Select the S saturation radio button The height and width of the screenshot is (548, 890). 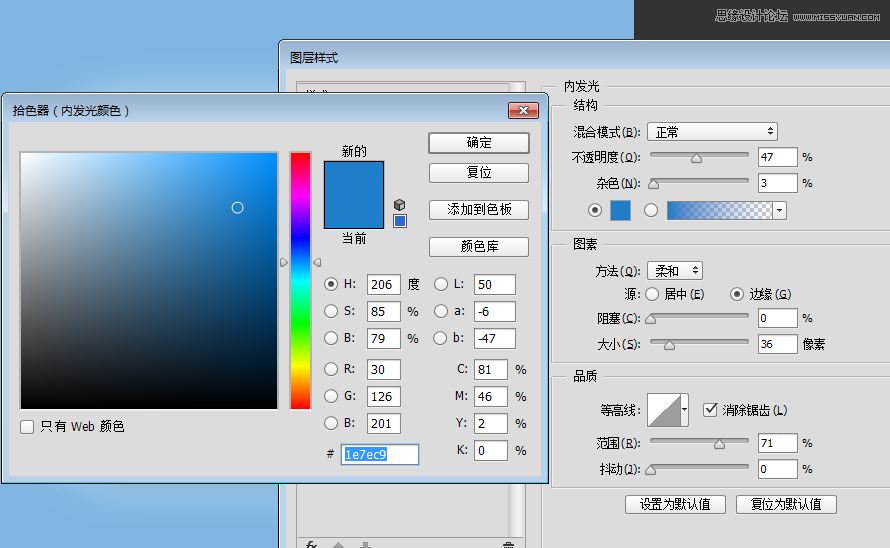tap(331, 311)
